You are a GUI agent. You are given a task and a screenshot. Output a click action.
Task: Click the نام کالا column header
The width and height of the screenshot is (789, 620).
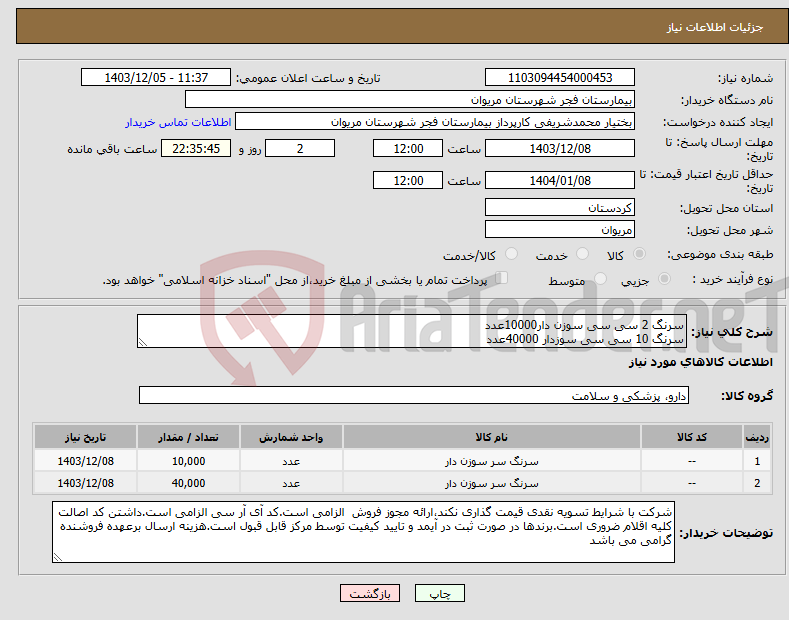tap(492, 437)
